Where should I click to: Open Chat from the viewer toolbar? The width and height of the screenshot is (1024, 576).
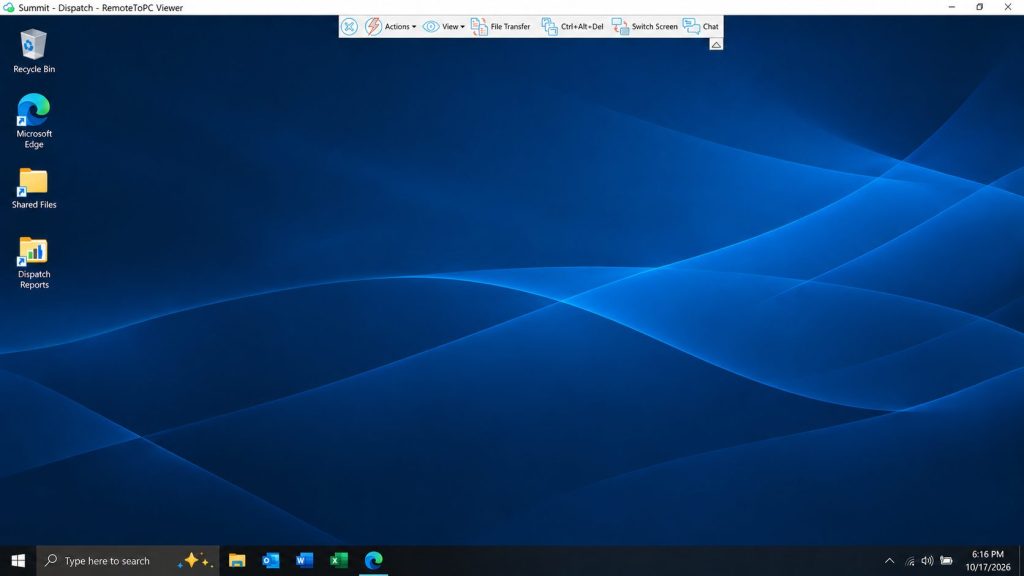701,27
